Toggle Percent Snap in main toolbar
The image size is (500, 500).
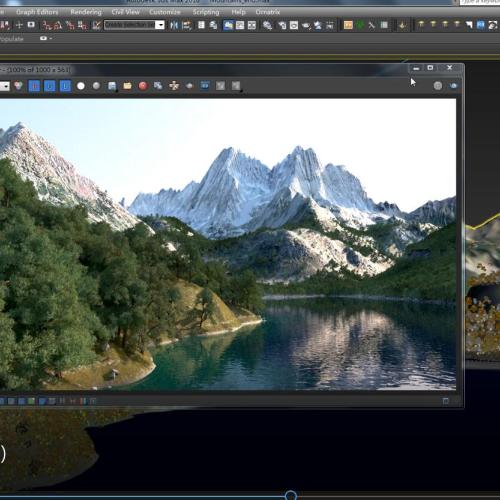tap(70, 25)
